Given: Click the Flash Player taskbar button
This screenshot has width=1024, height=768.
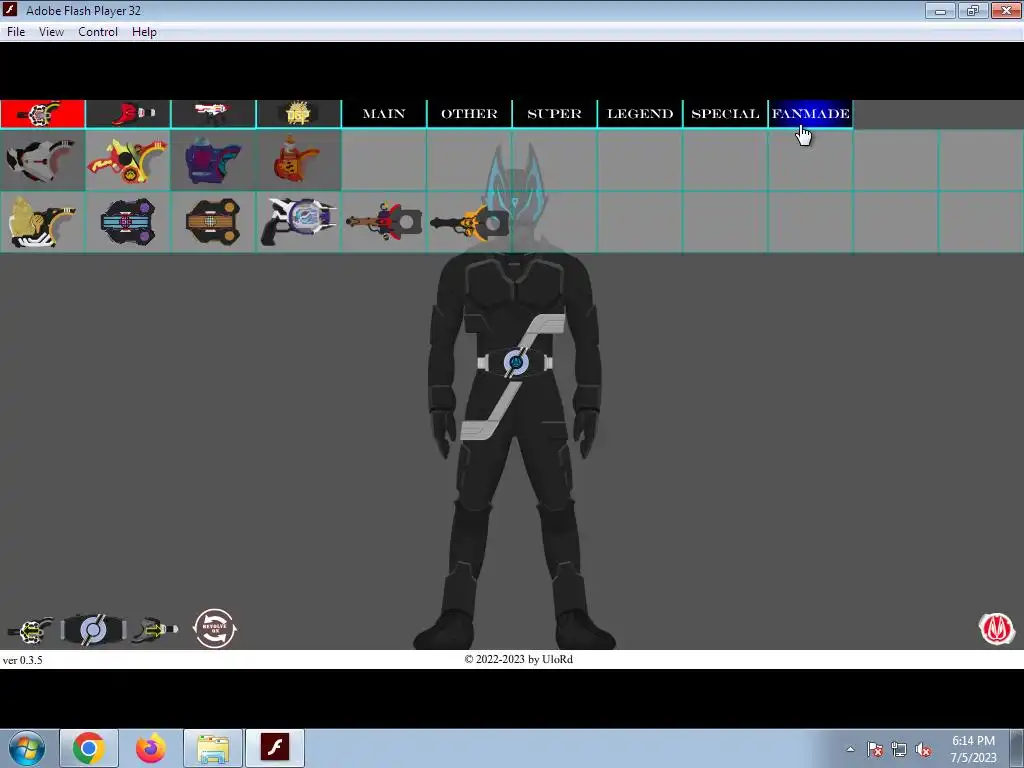Looking at the screenshot, I should pyautogui.click(x=275, y=748).
